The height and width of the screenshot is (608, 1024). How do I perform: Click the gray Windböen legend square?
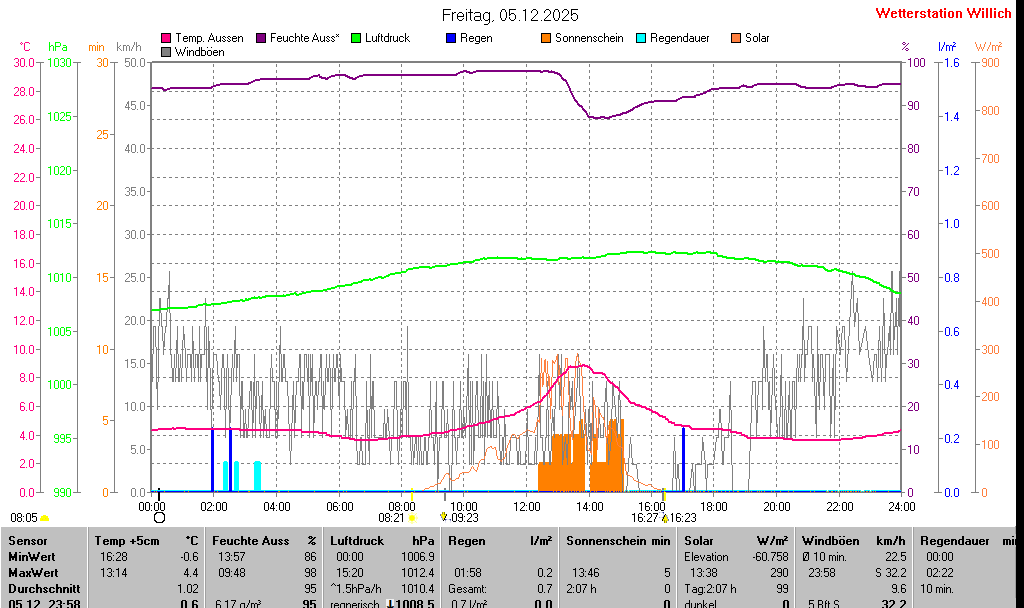pos(166,51)
